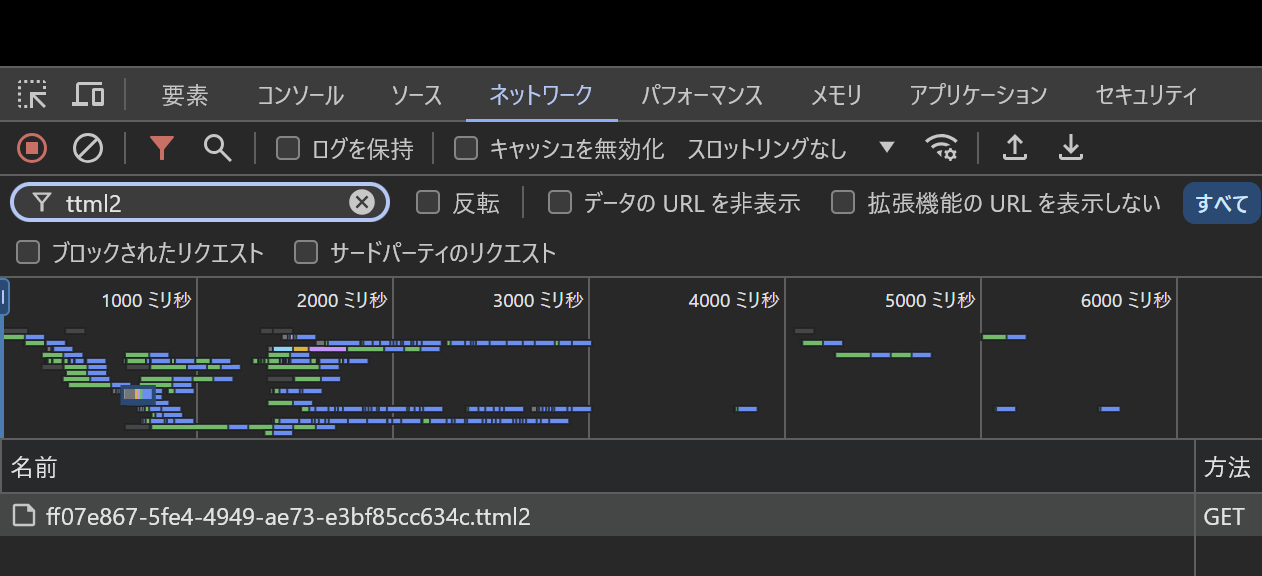Click the 1000 ミリ秒 timeline marker
1262x576 pixels.
click(146, 300)
